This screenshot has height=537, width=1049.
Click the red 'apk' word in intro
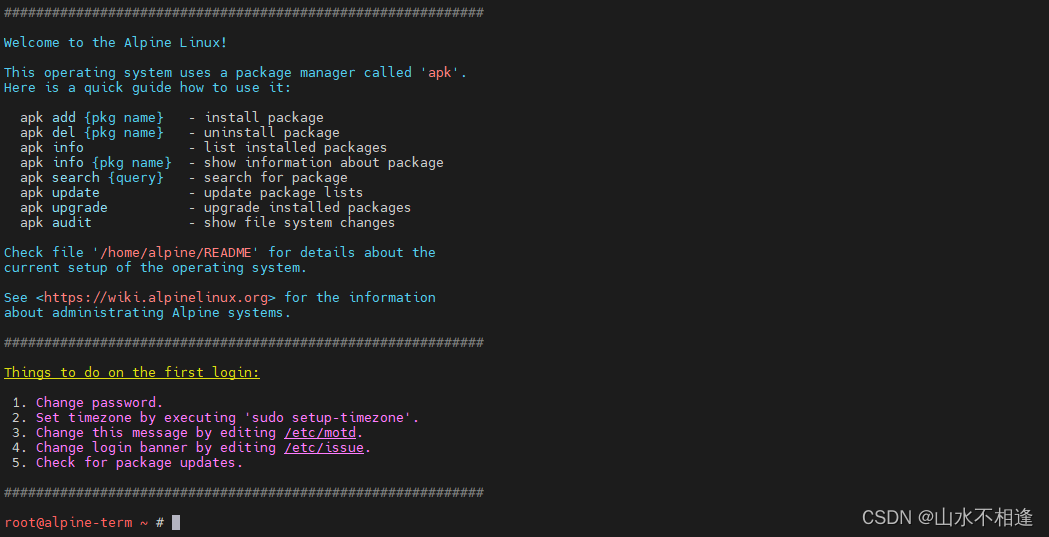[x=440, y=72]
